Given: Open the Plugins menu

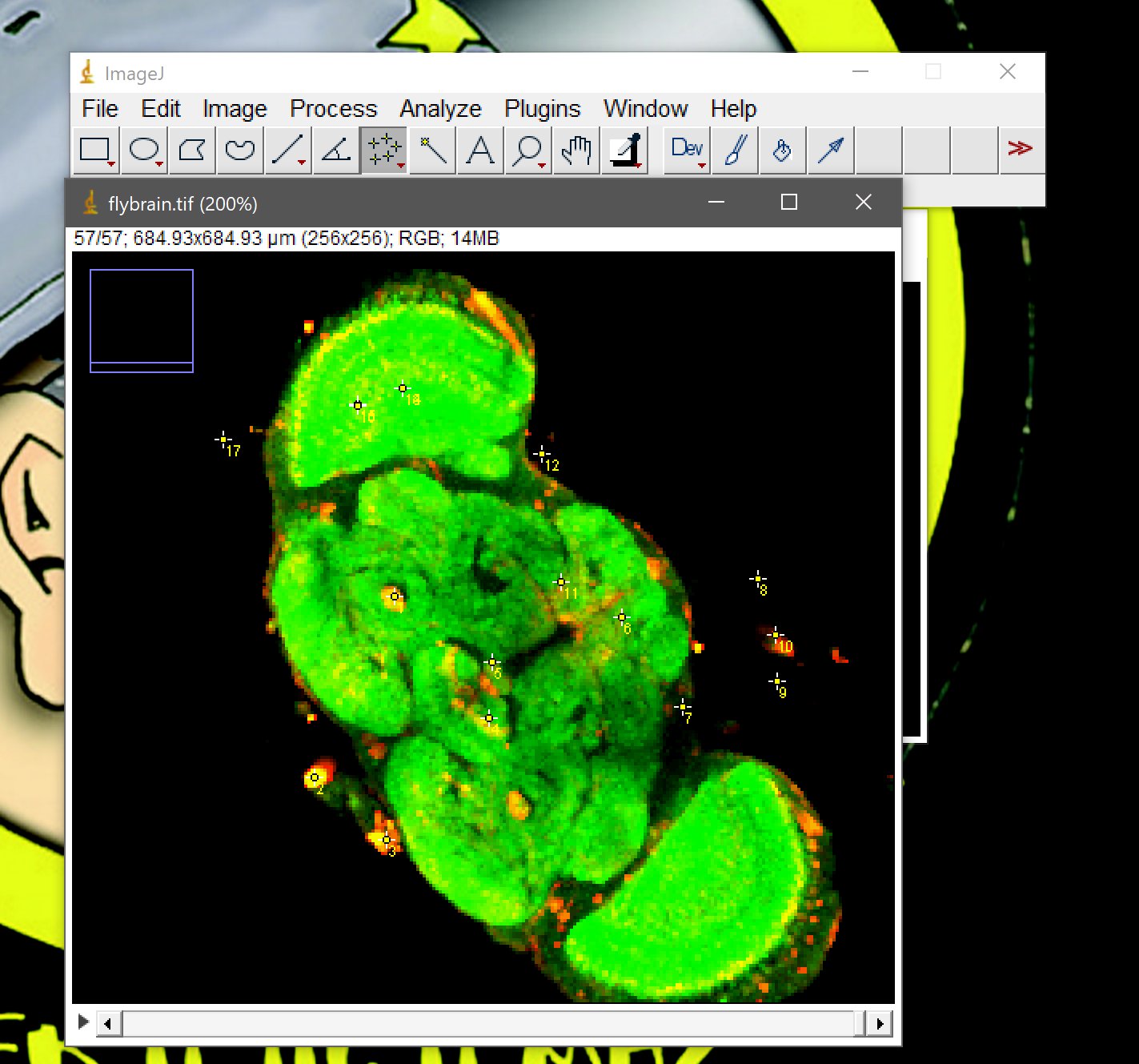Looking at the screenshot, I should (x=542, y=109).
